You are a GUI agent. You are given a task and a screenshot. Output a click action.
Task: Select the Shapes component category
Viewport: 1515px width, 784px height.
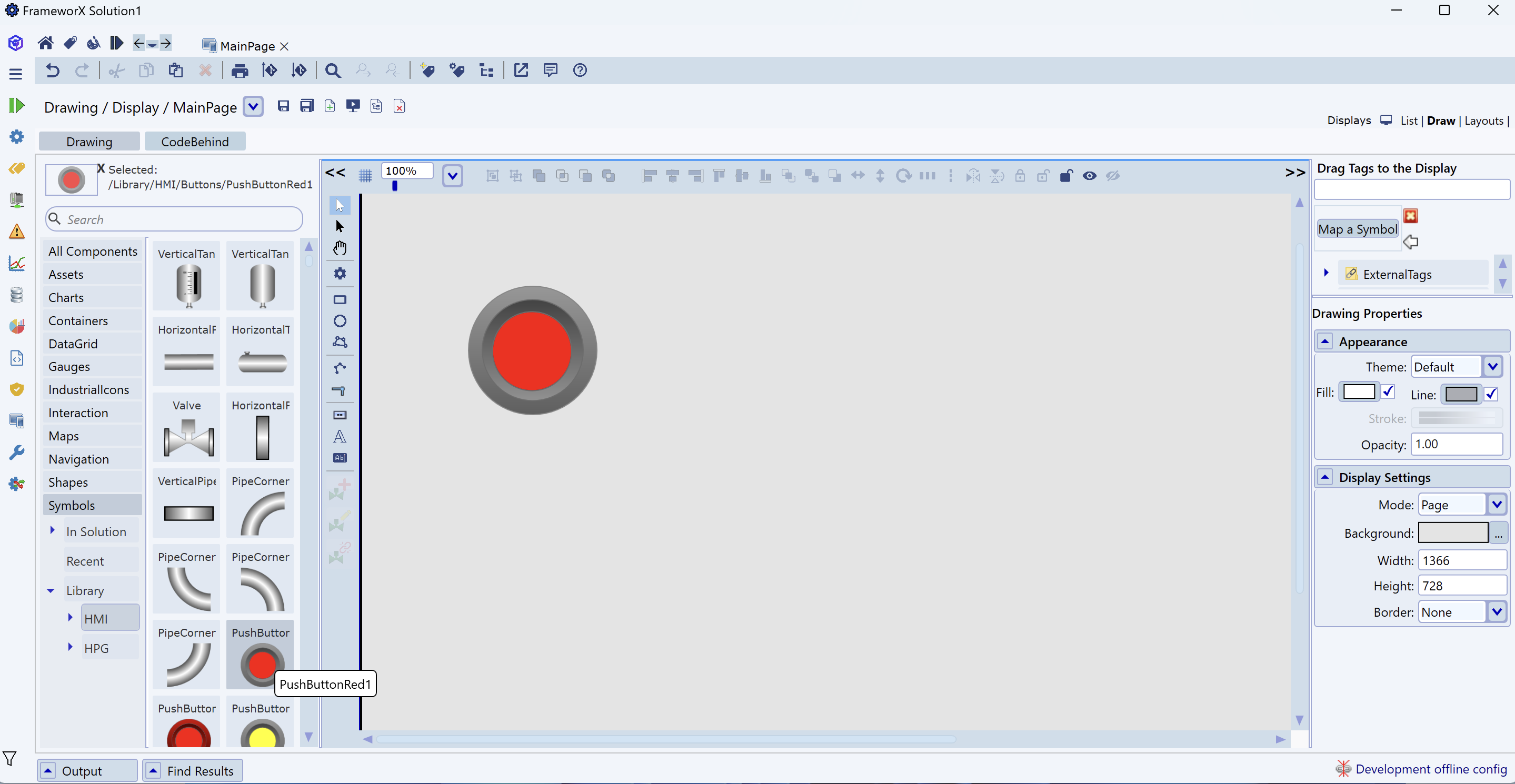pos(92,483)
